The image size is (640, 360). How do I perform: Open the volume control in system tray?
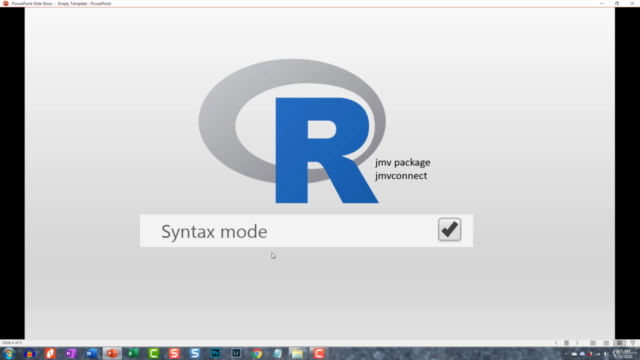click(606, 354)
